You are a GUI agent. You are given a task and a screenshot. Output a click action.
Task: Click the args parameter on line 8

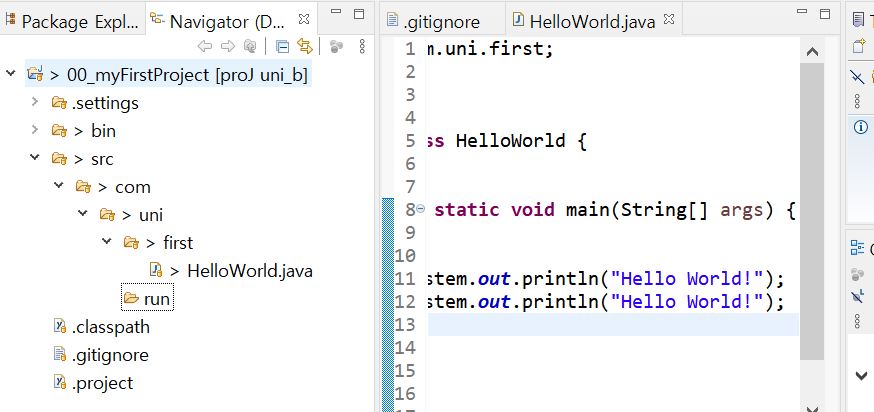click(x=741, y=210)
